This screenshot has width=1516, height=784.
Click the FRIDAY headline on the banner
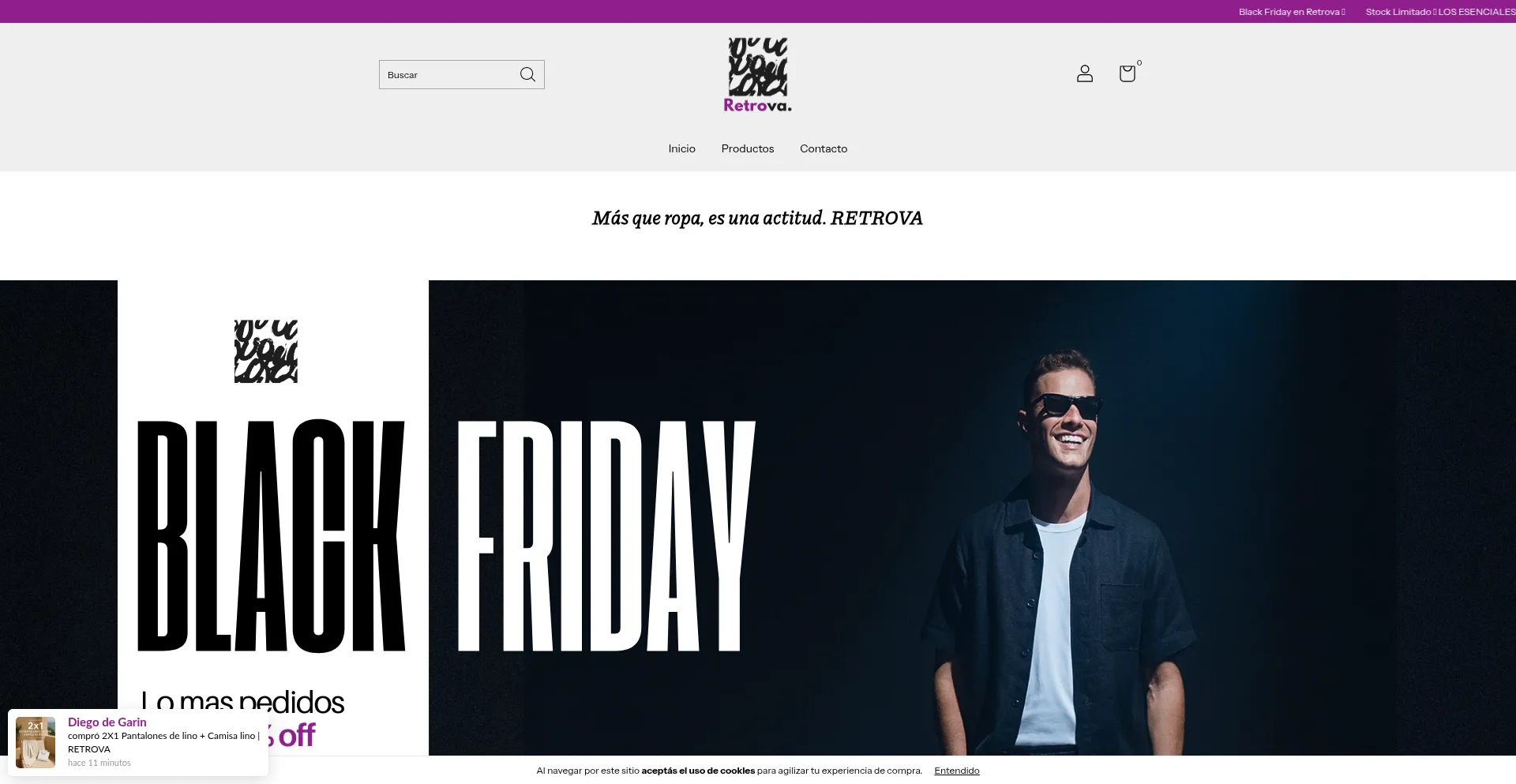point(606,536)
